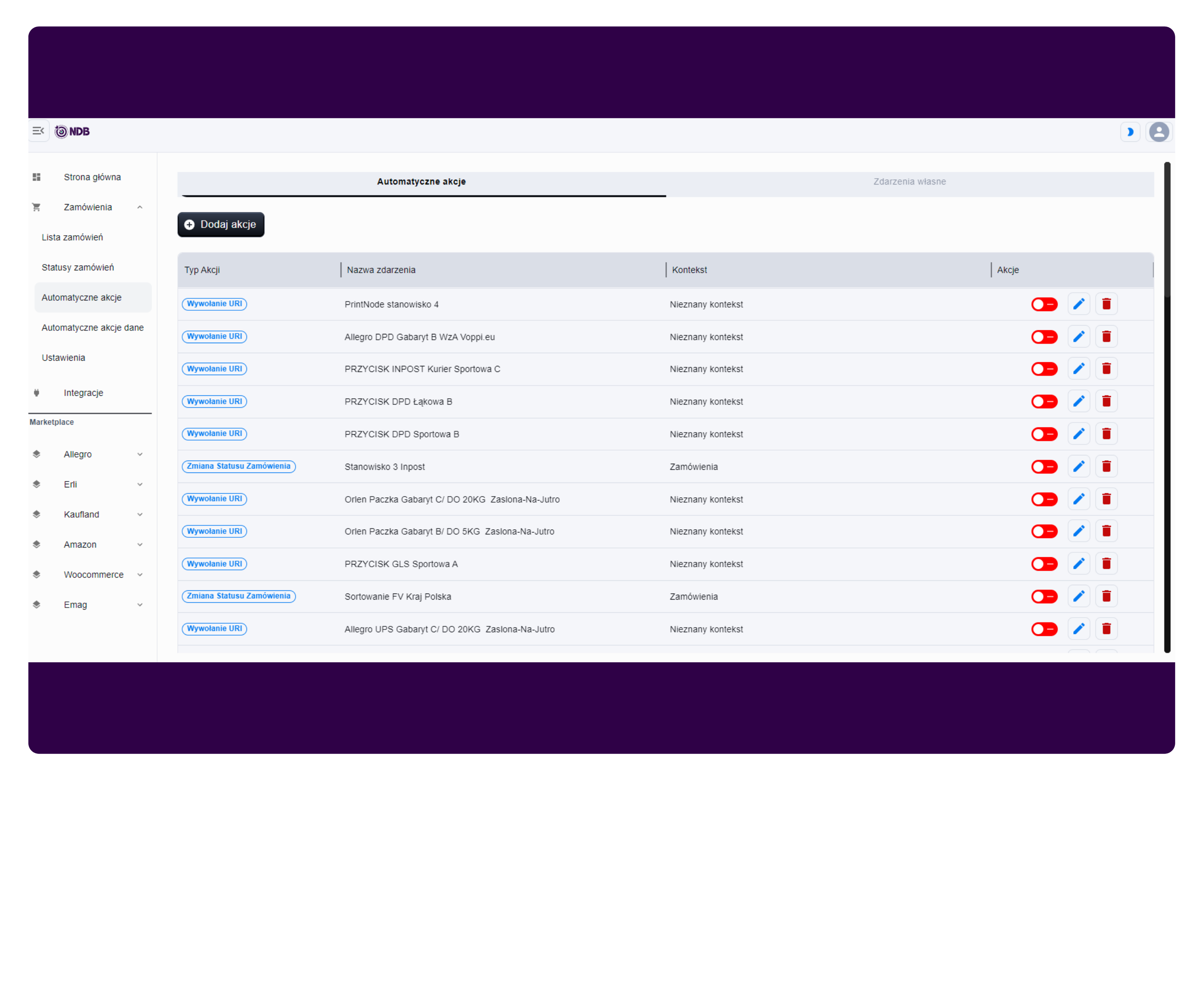1204x985 pixels.
Task: Edit PRZYCISK GLS Sportowa A action
Action: click(x=1079, y=564)
